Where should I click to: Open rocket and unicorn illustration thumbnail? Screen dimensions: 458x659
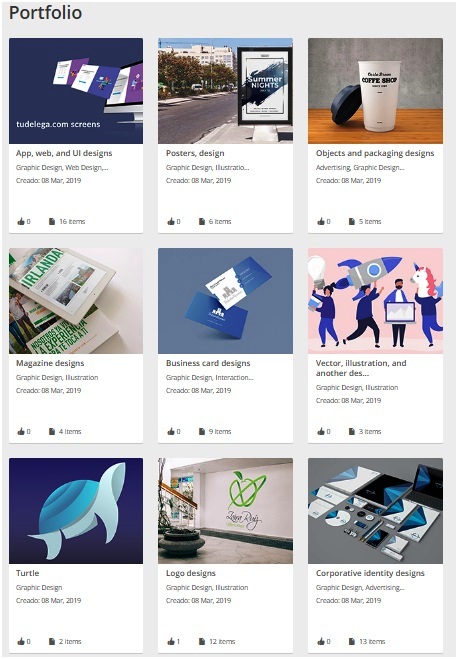coord(375,301)
